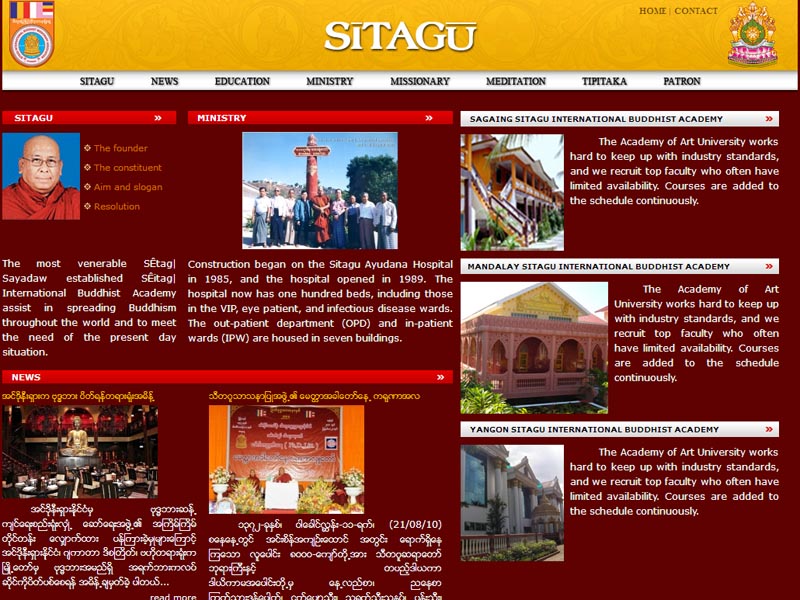The width and height of the screenshot is (800, 600).
Task: Select MINISTRY in the navigation bar
Action: pos(330,81)
